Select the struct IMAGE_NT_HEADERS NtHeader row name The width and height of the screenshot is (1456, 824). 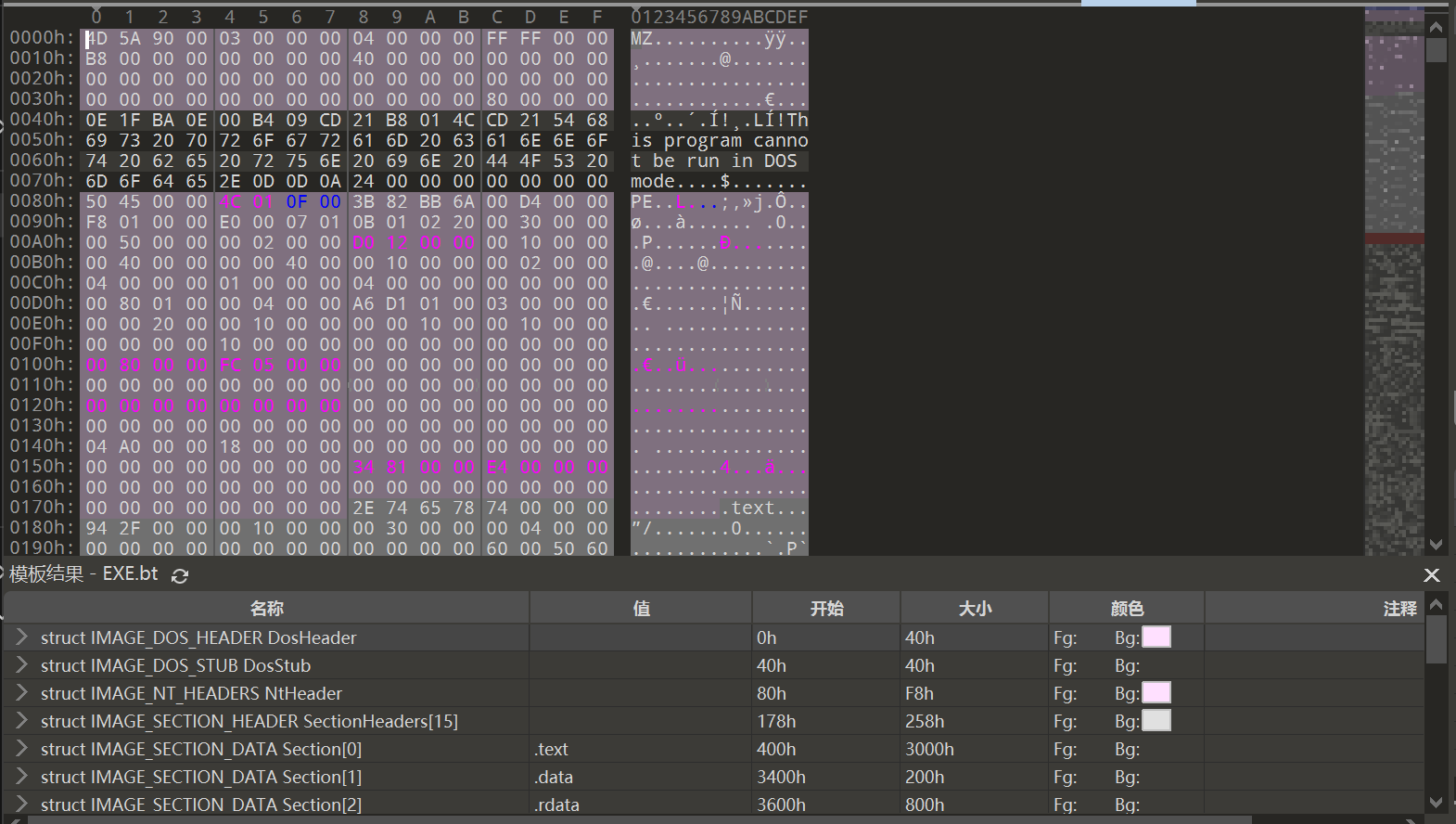191,693
